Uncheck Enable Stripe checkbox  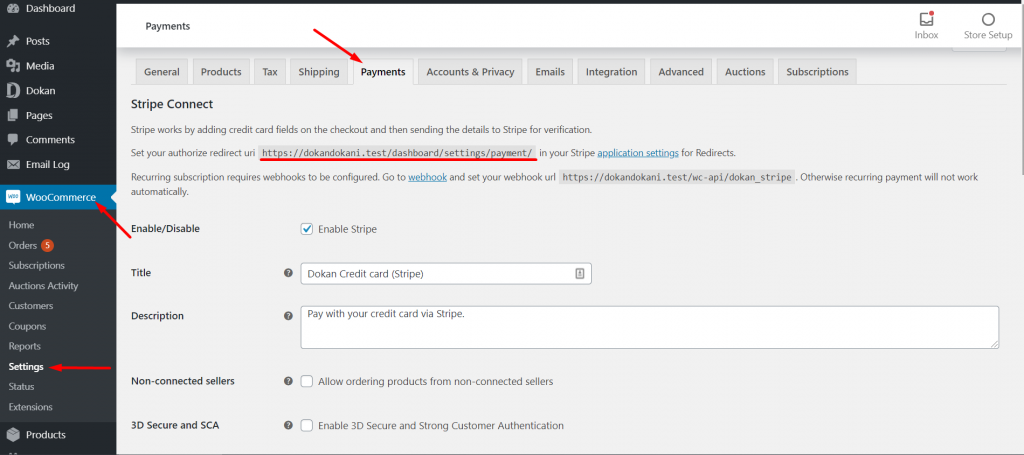pyautogui.click(x=307, y=229)
